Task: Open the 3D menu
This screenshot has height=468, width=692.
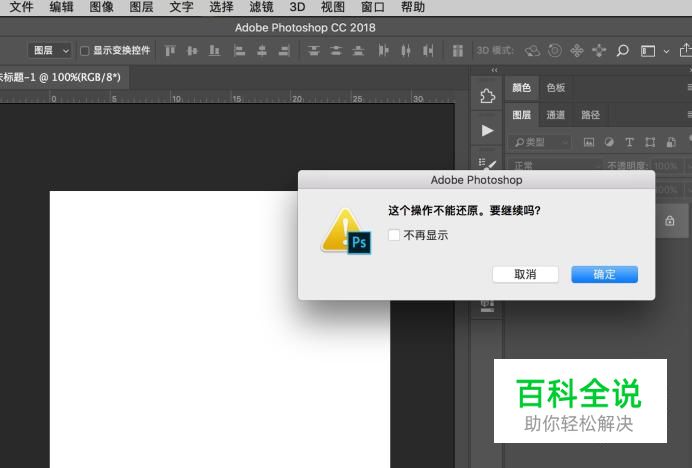Action: click(x=297, y=7)
